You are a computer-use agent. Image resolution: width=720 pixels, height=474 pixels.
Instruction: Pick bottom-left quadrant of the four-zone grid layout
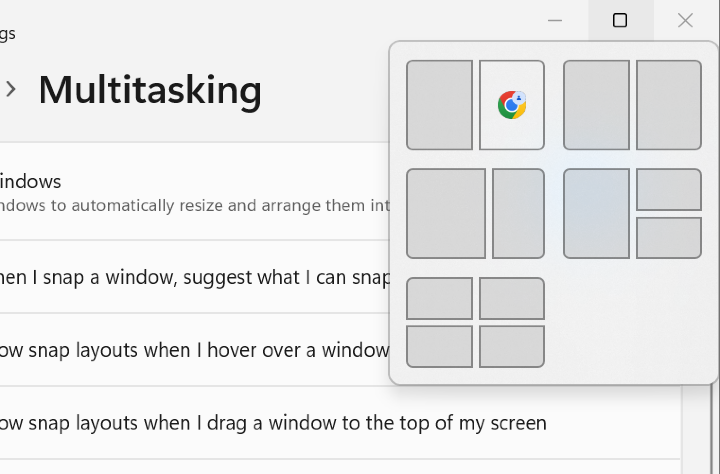click(x=439, y=346)
